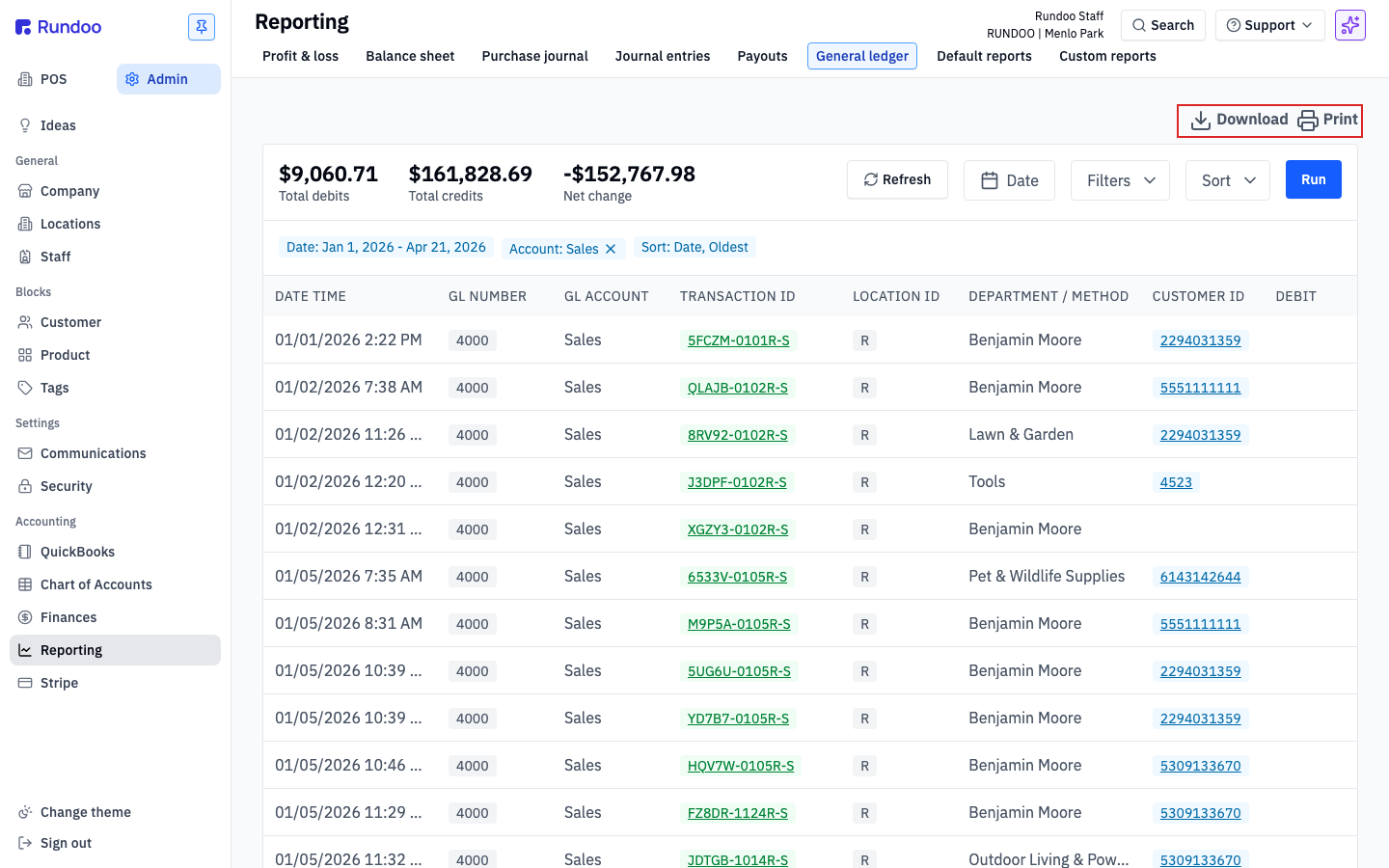Open the Support dropdown
Image resolution: width=1389 pixels, height=868 pixels.
pyautogui.click(x=1270, y=25)
